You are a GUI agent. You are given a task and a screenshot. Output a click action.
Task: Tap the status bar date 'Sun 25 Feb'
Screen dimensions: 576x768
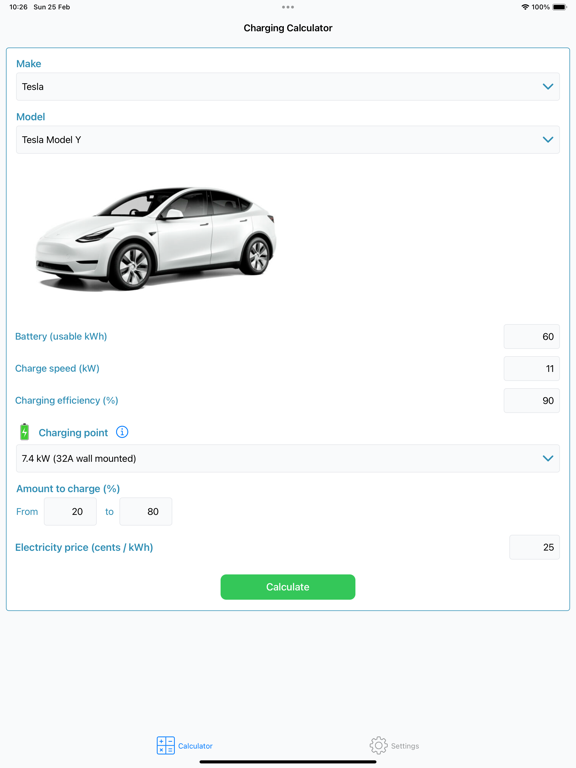click(51, 7)
